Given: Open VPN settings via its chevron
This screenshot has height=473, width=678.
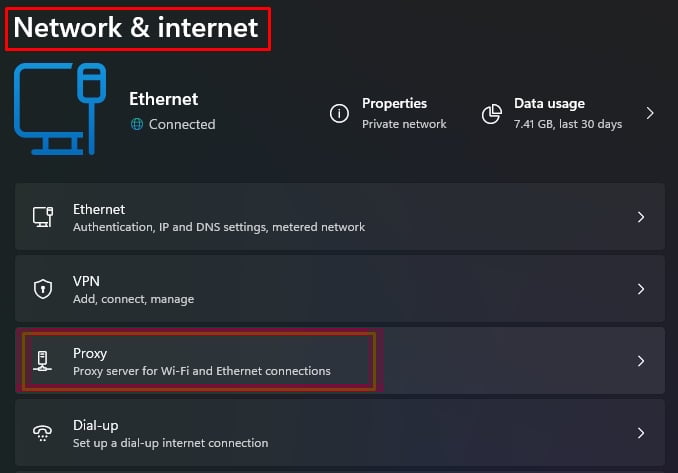Looking at the screenshot, I should (641, 289).
